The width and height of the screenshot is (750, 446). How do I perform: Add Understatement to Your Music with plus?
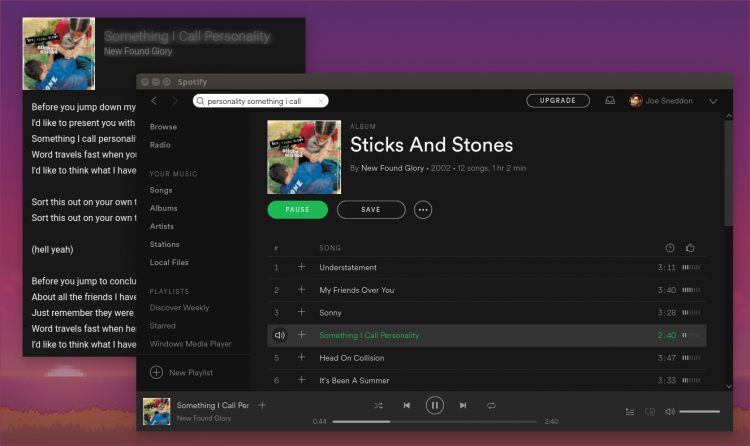(301, 267)
